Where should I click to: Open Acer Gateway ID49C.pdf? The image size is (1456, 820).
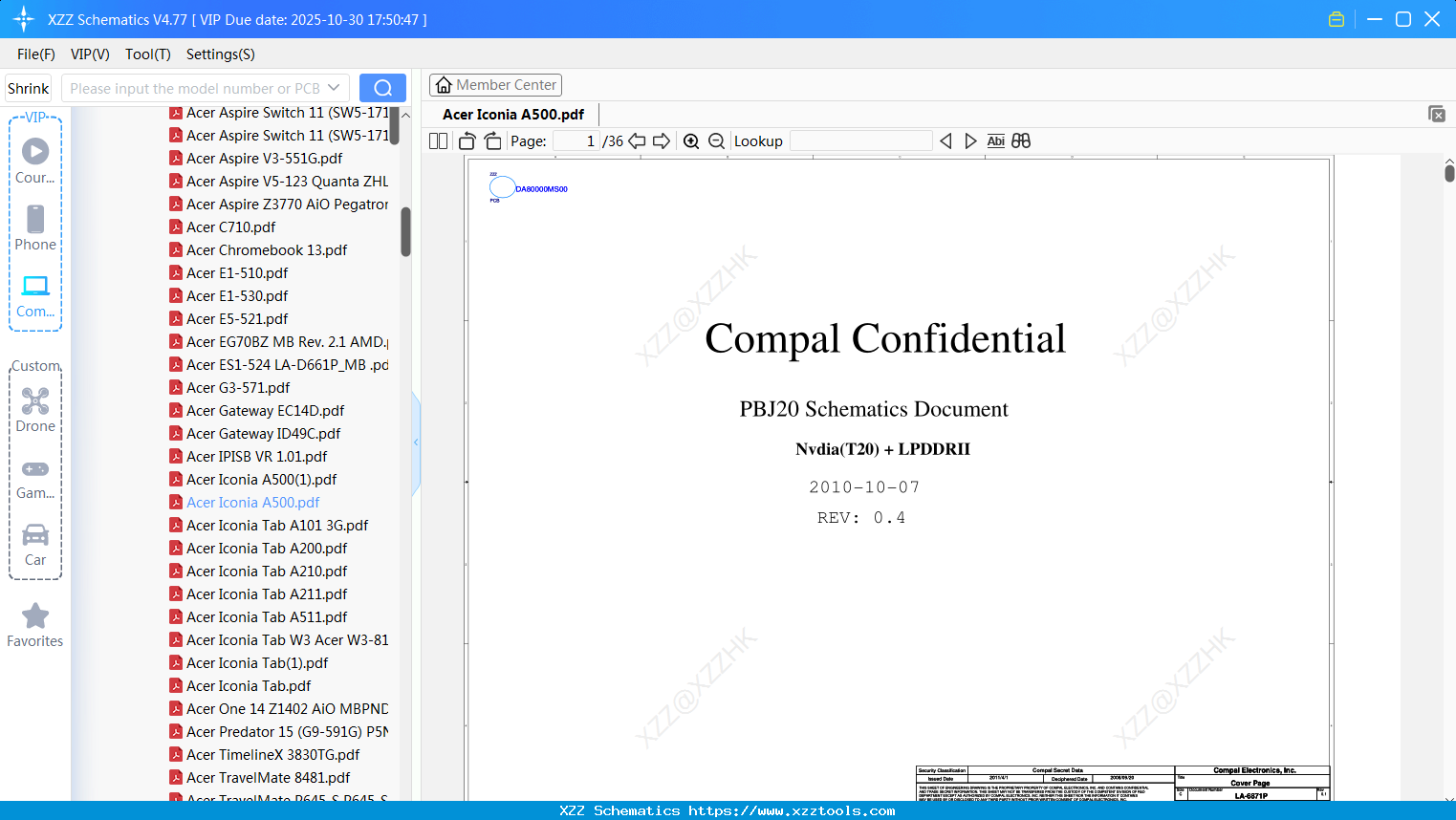(264, 433)
